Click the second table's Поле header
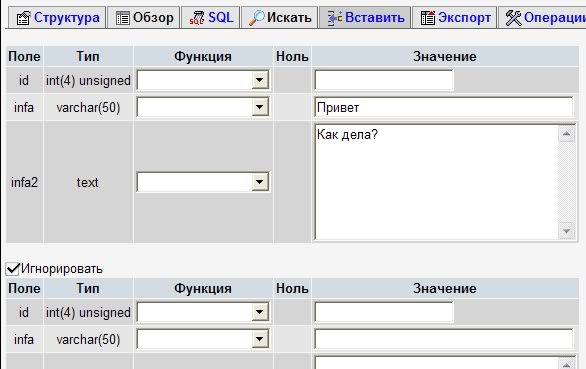Image resolution: width=586 pixels, height=369 pixels. pyautogui.click(x=24, y=288)
